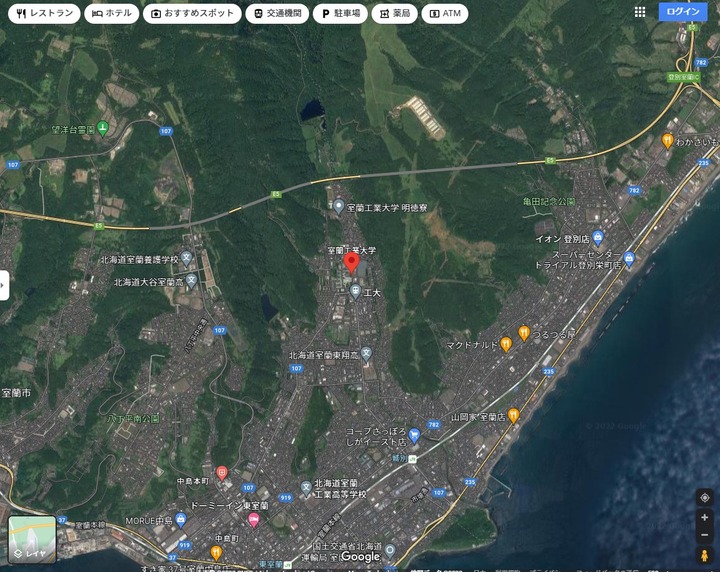Image resolution: width=720 pixels, height=572 pixels.
Task: Select 北海道大谷室蘭高 school marker
Action: [x=191, y=281]
